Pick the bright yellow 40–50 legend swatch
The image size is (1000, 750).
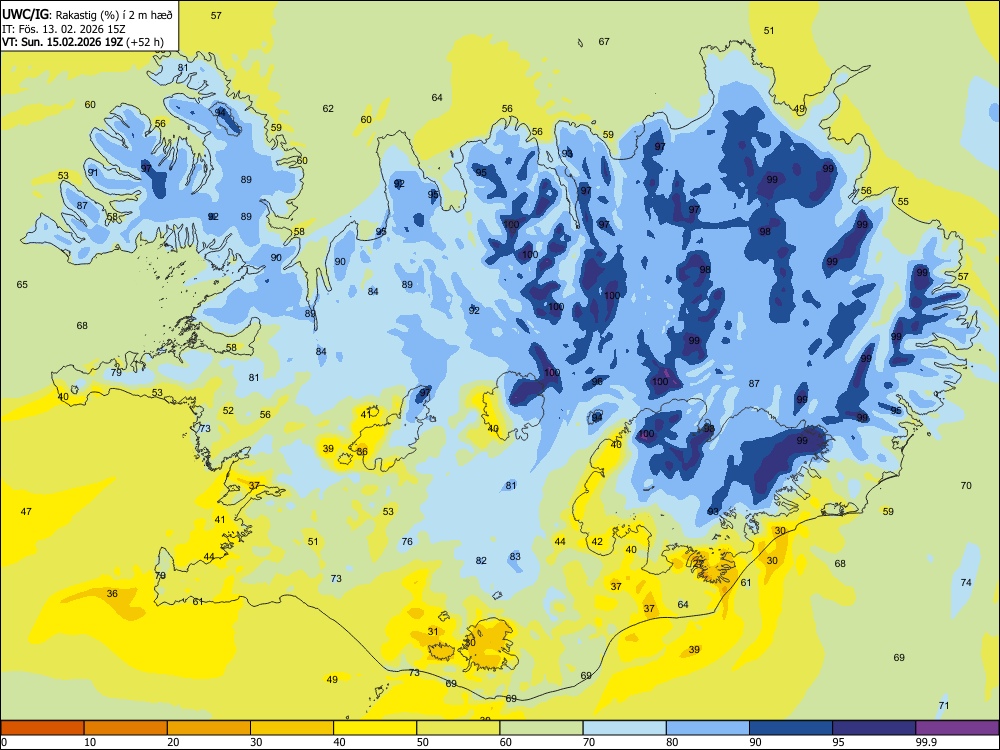[x=375, y=728]
